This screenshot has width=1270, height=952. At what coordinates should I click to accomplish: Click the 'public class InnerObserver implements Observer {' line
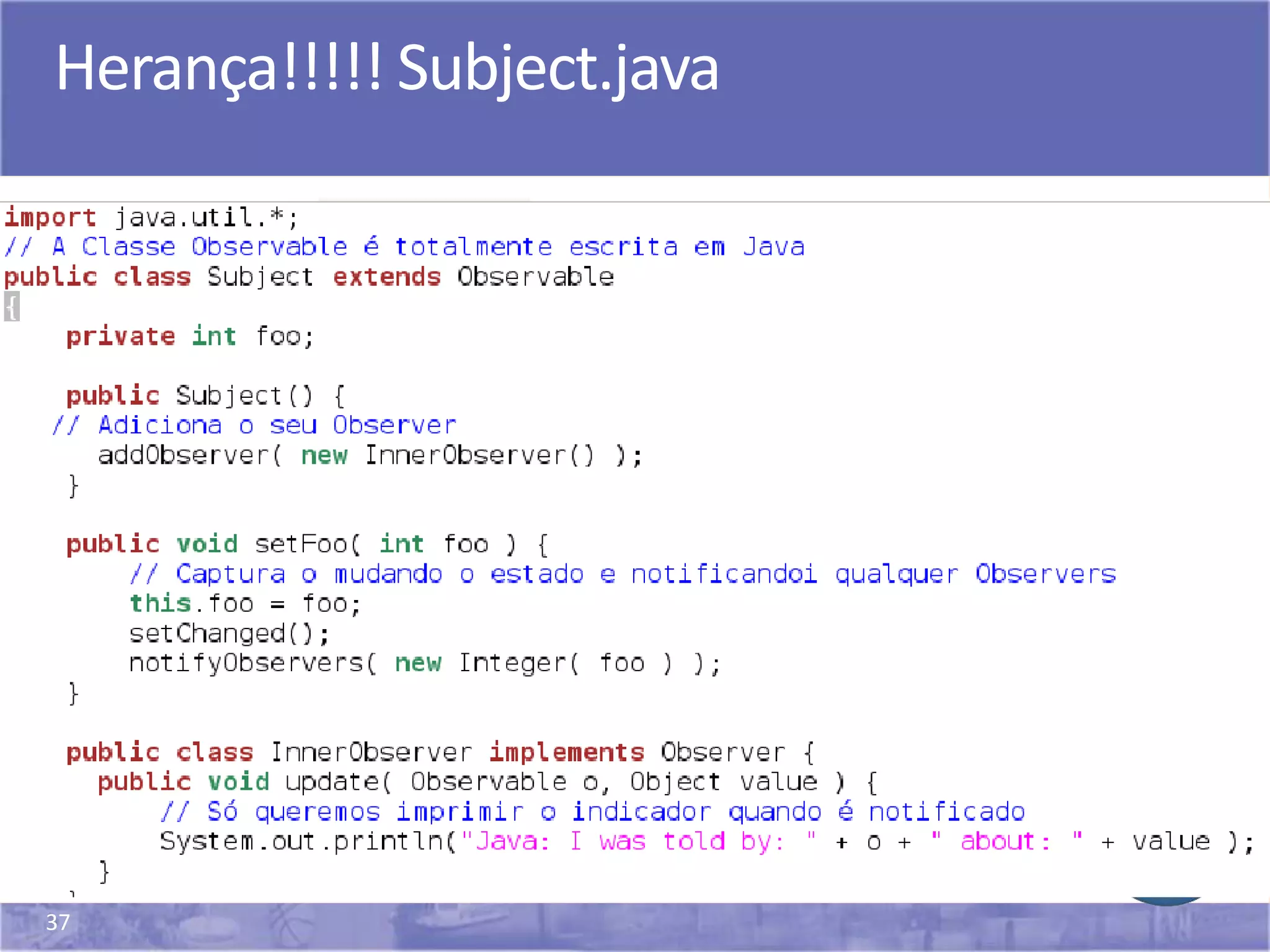point(441,752)
